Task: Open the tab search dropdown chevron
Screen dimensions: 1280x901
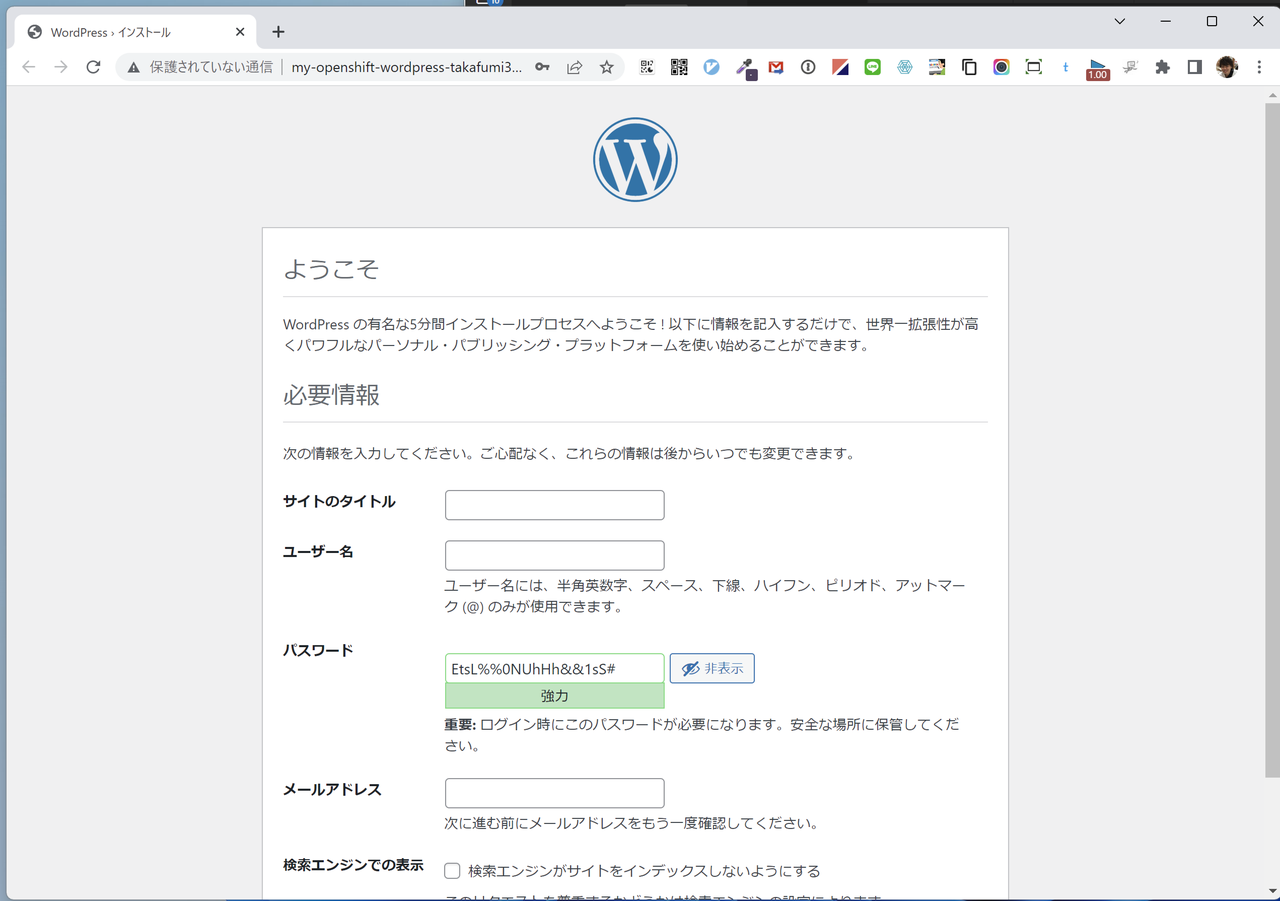Action: tap(1120, 21)
